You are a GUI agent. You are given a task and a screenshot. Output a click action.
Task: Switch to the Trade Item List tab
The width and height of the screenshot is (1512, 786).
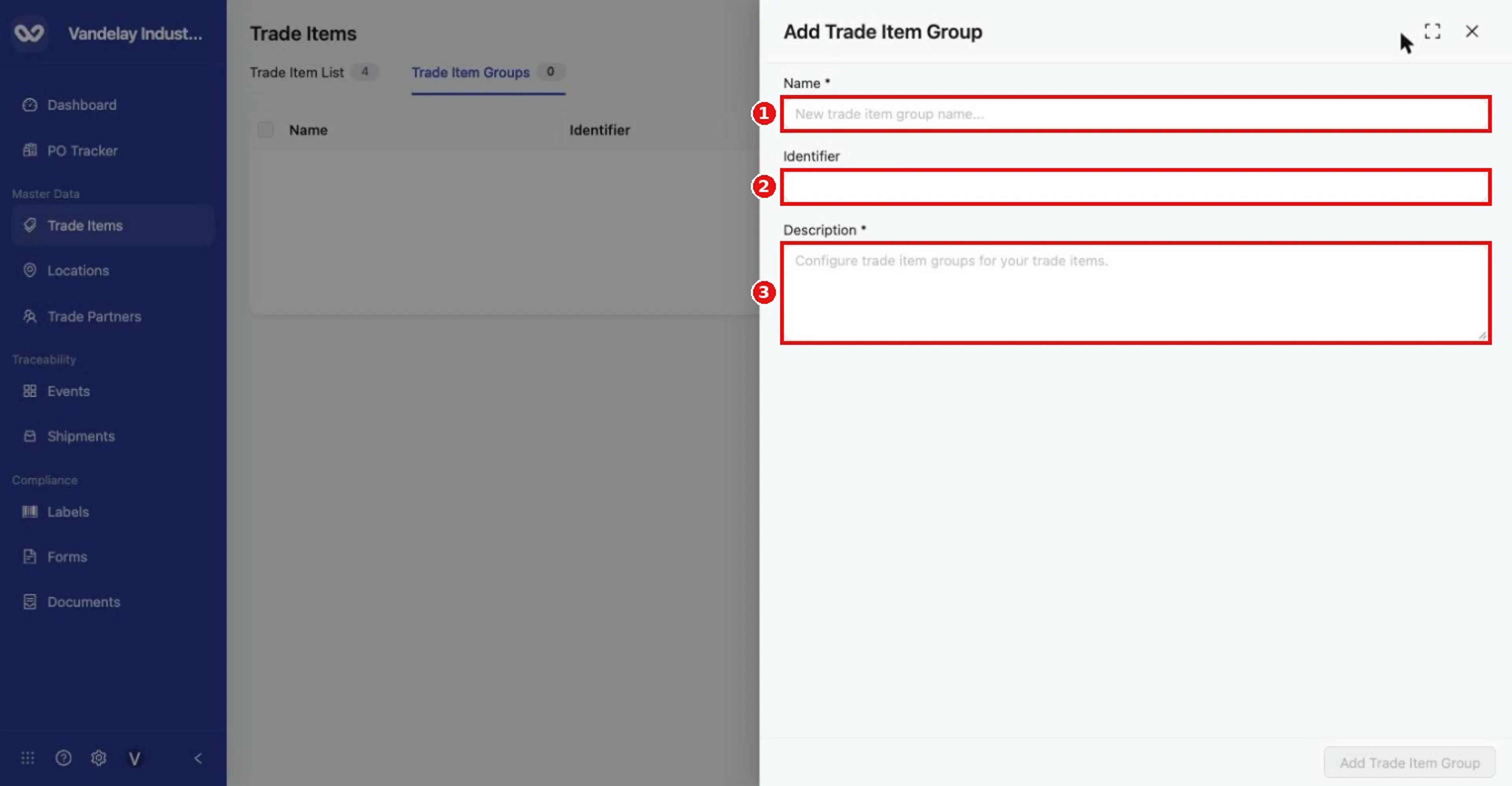(314, 72)
